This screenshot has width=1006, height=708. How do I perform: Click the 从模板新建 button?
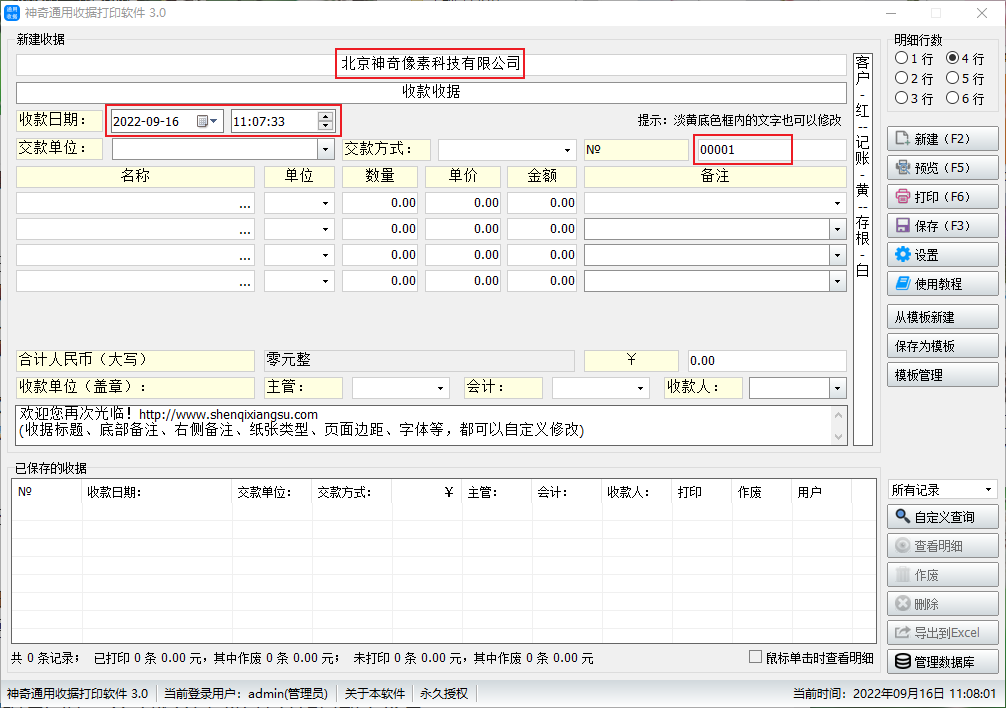942,317
